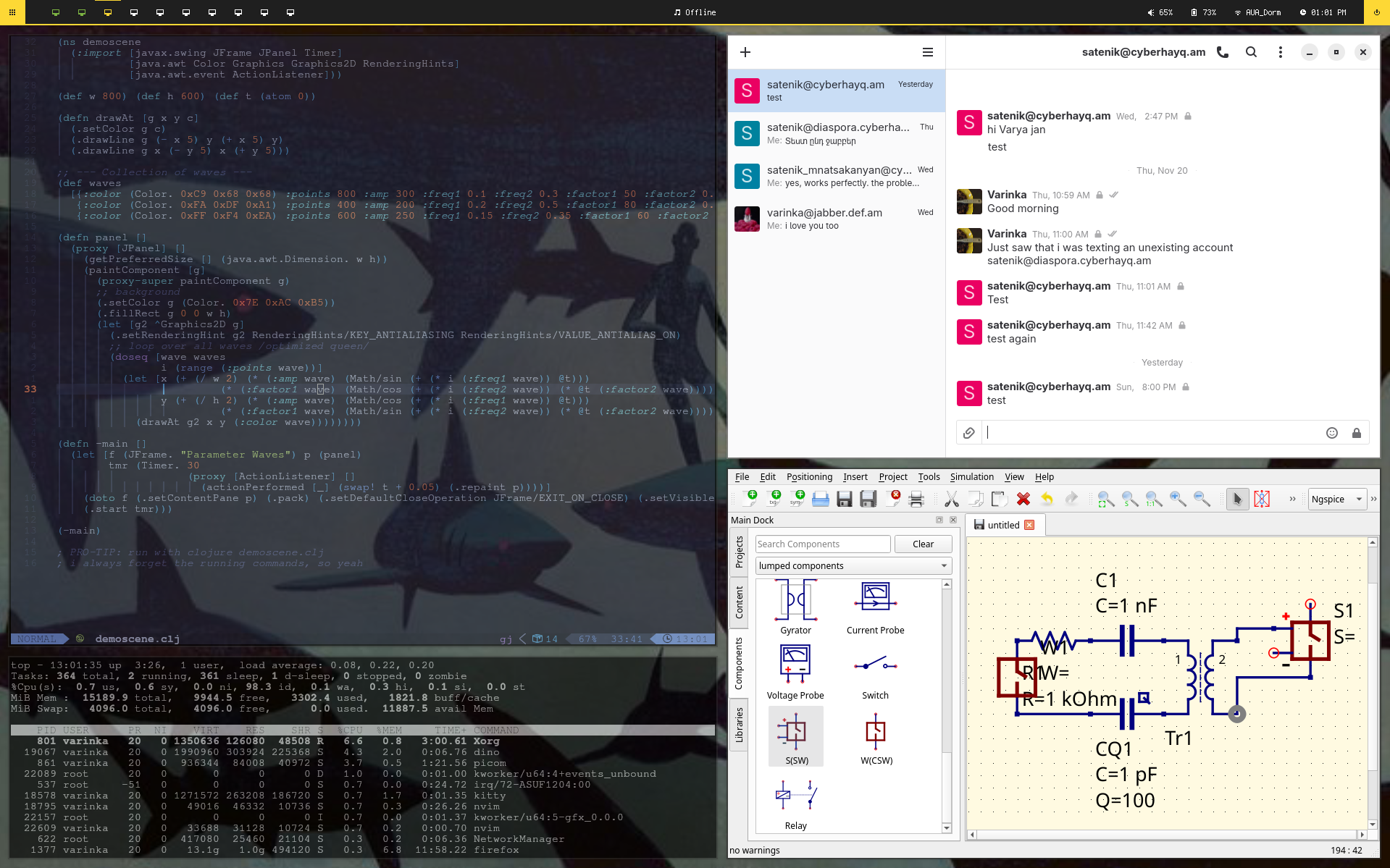Create a new symbol file in Qucs toolbar
The image size is (1390, 868).
(797, 499)
